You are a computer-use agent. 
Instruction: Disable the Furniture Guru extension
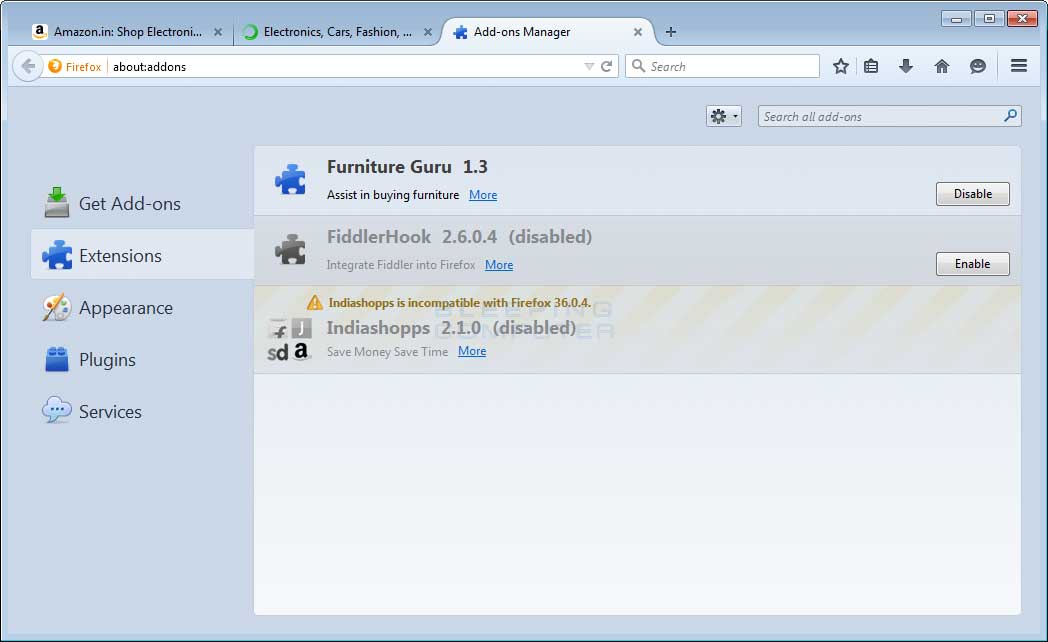pos(972,194)
